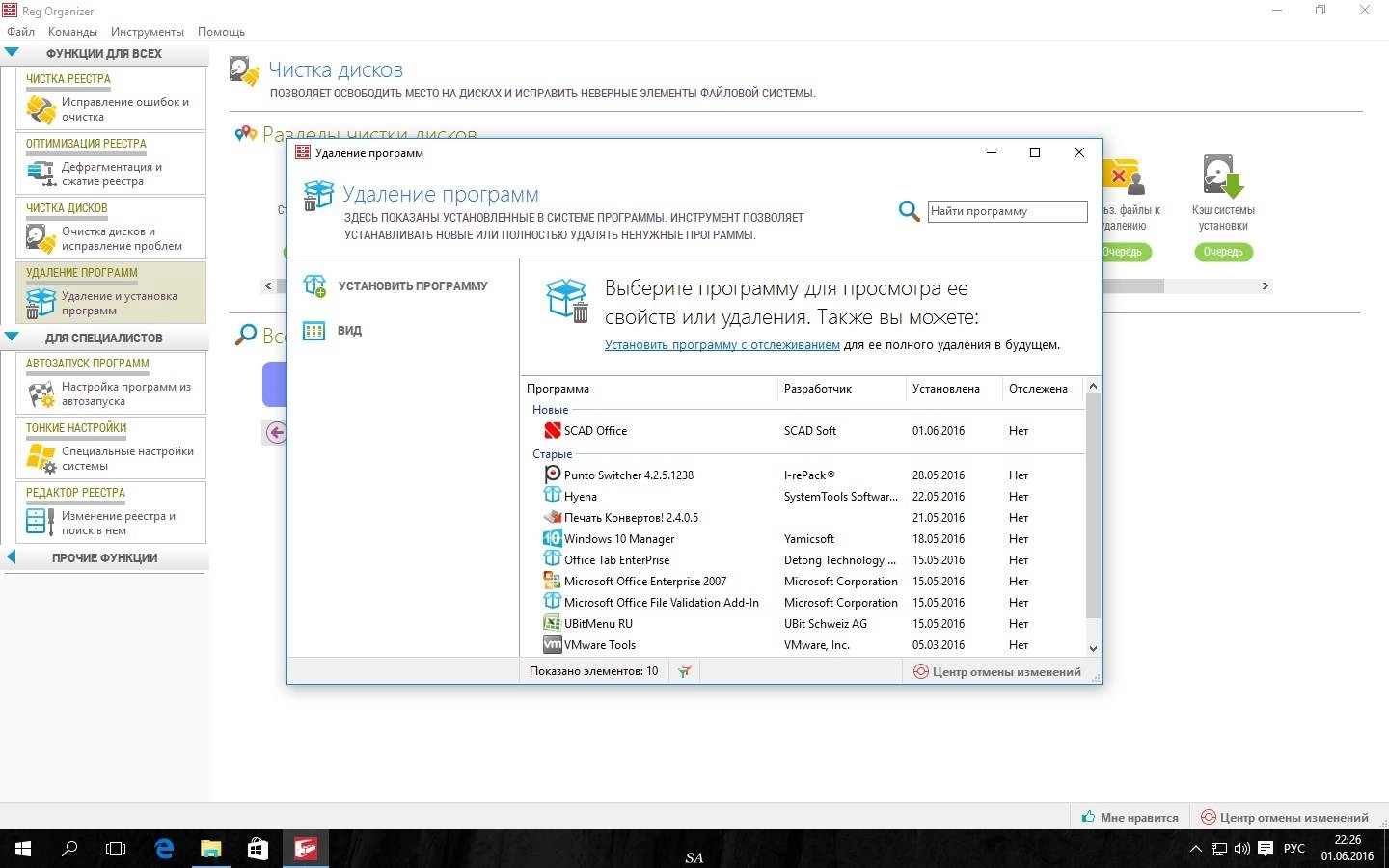Click the Программа column header
The width and height of the screenshot is (1389, 868).
point(649,389)
